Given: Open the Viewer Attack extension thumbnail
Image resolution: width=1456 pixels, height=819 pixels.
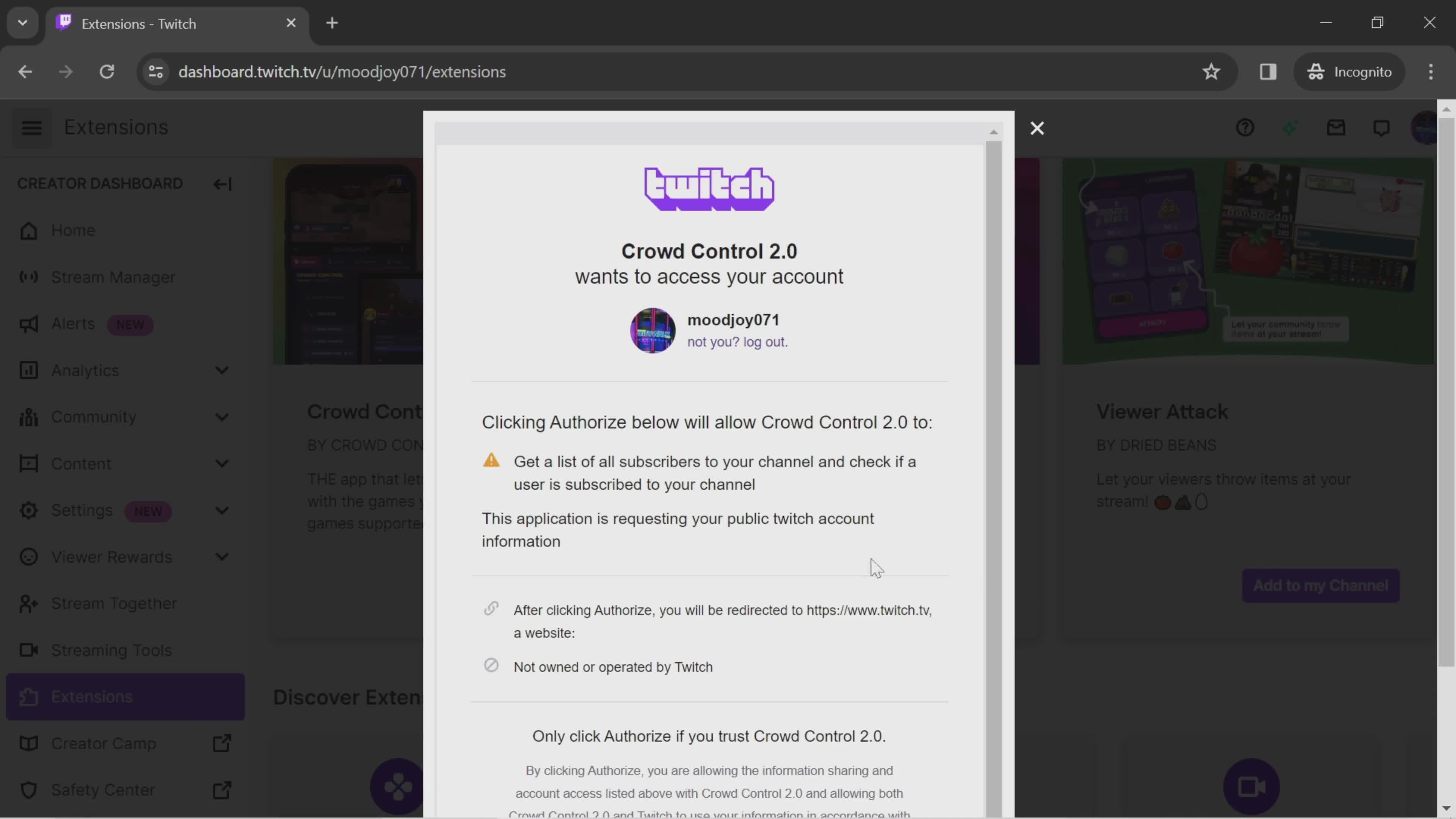Looking at the screenshot, I should pos(1248,261).
